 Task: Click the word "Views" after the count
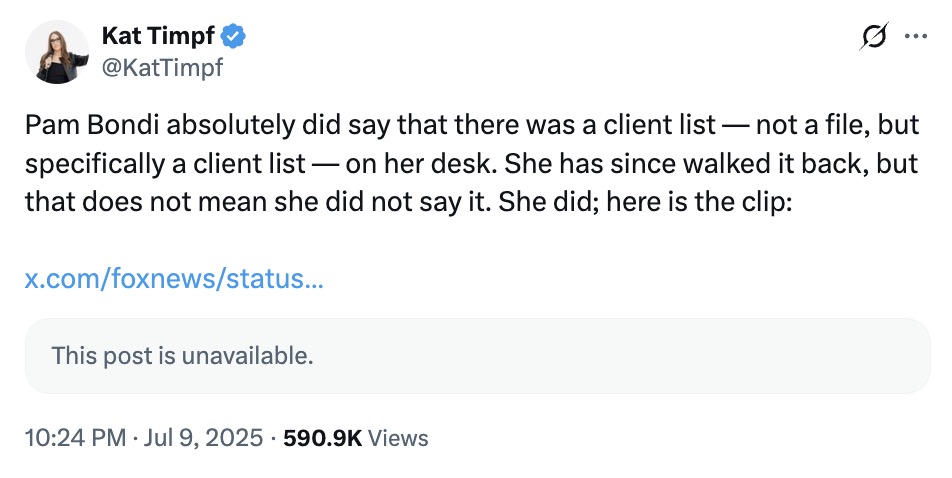click(398, 438)
